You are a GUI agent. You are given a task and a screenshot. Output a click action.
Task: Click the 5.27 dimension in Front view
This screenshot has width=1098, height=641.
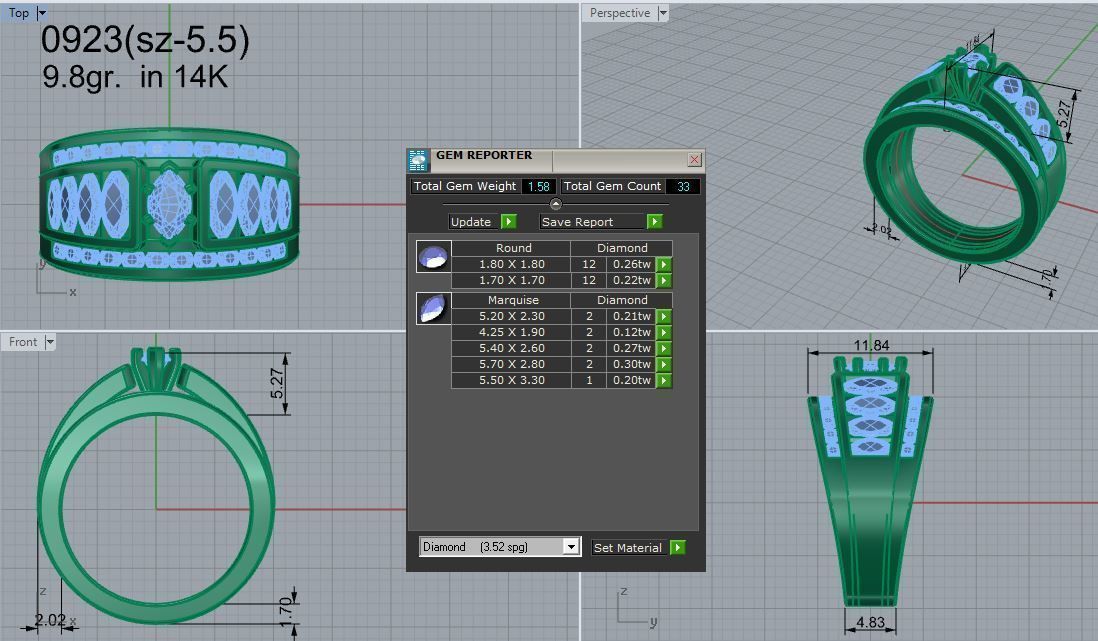pos(277,383)
